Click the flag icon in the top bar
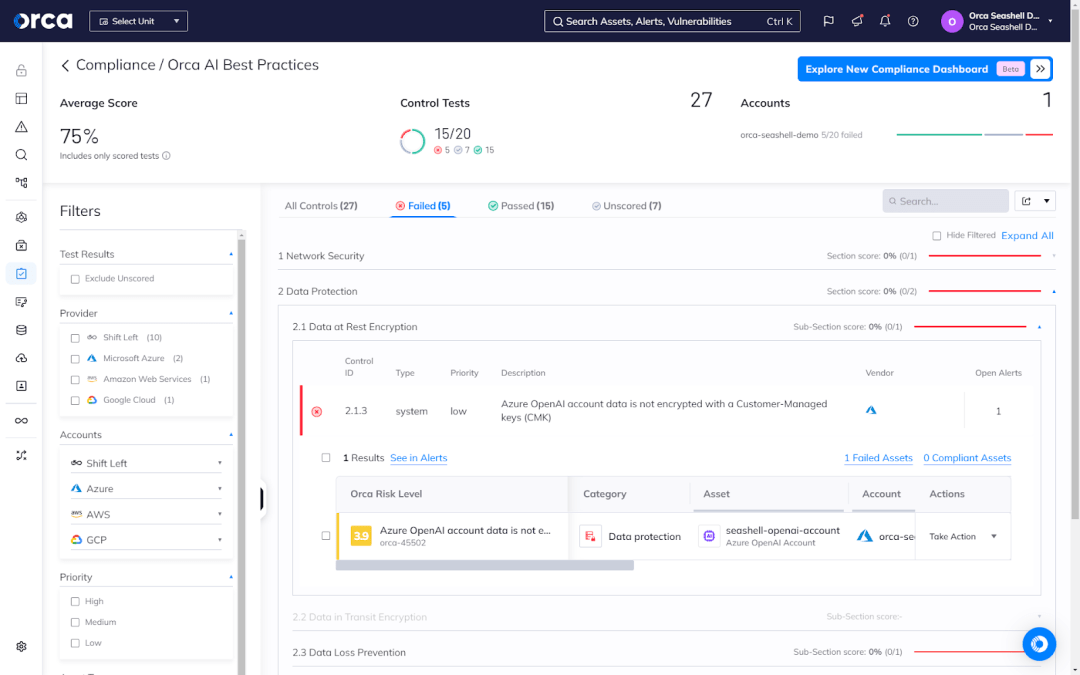1080x675 pixels. tap(829, 21)
